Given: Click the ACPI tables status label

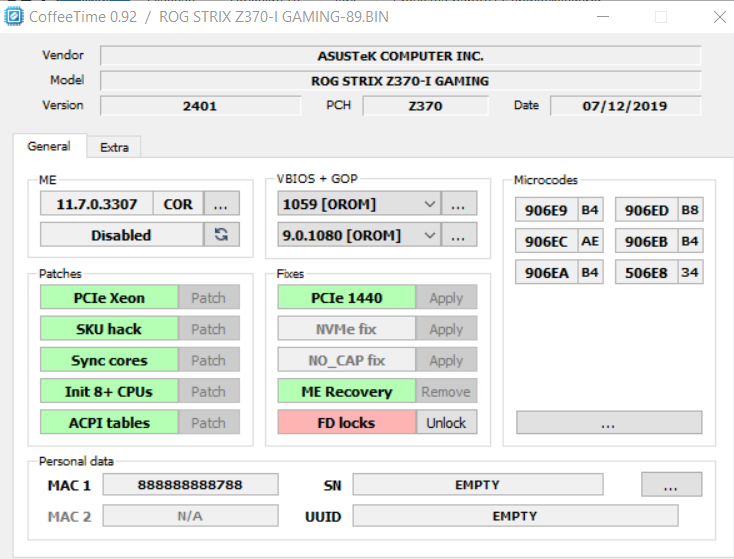Looking at the screenshot, I should click(x=109, y=422).
